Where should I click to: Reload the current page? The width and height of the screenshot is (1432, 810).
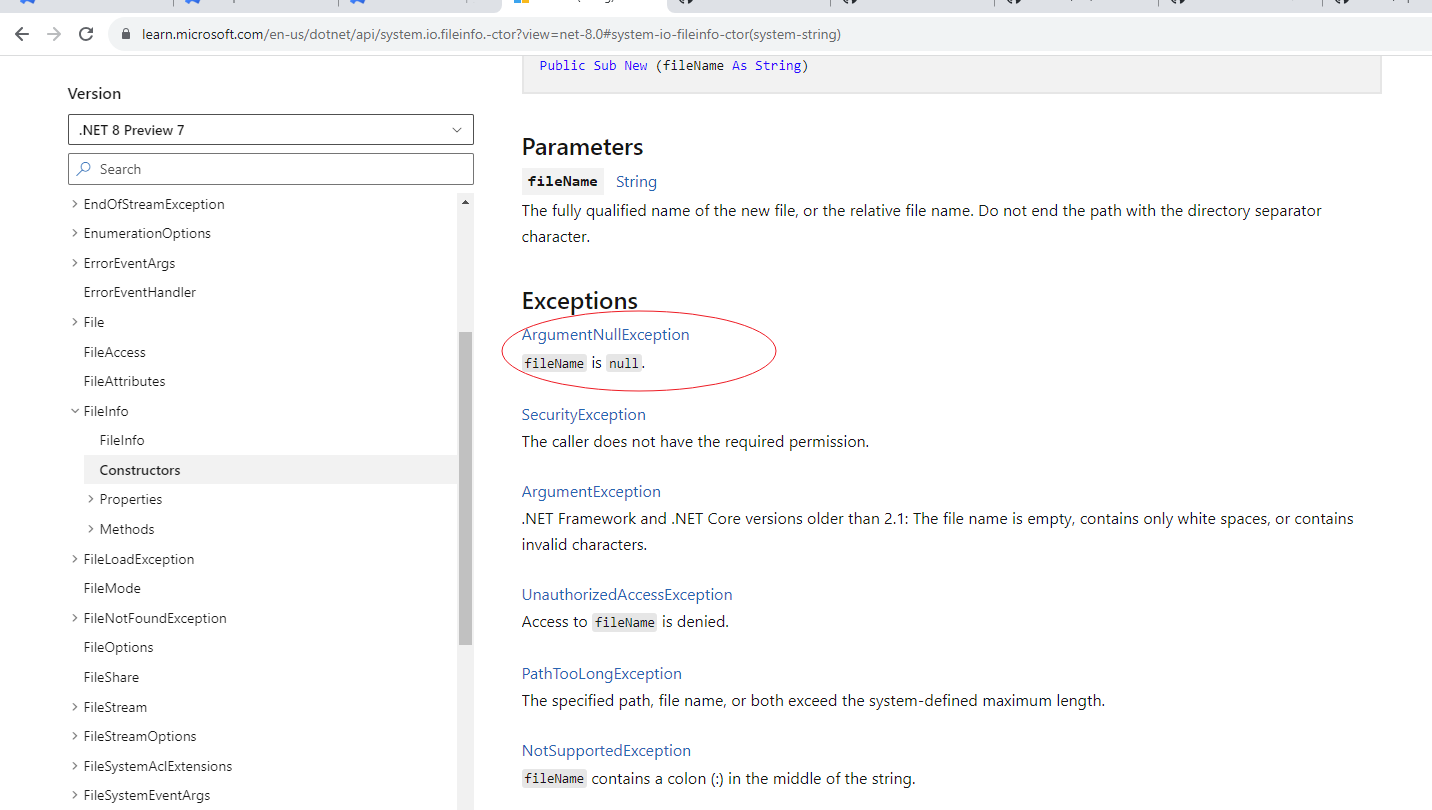click(x=86, y=33)
